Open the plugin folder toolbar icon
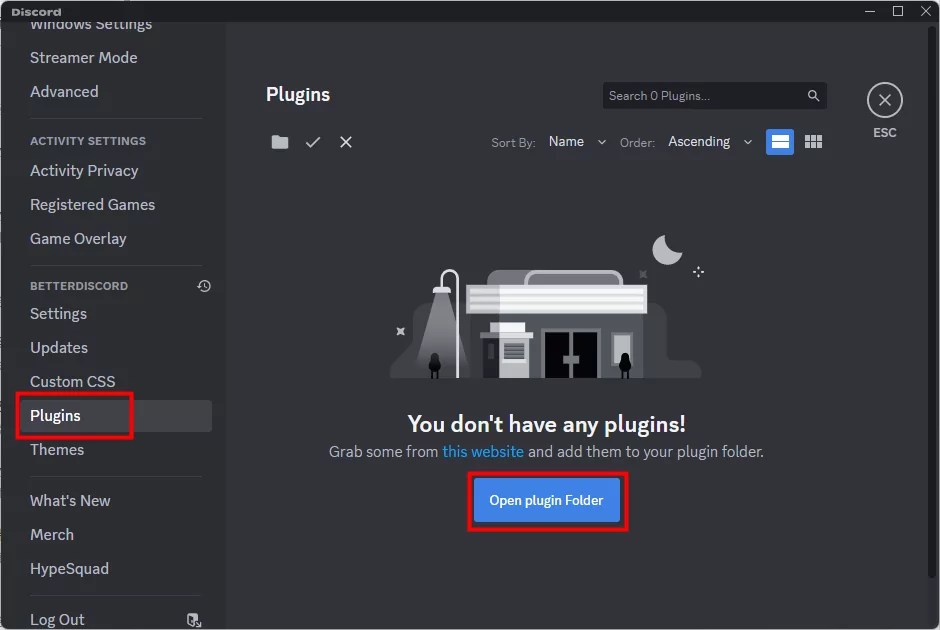Image resolution: width=940 pixels, height=630 pixels. [279, 142]
